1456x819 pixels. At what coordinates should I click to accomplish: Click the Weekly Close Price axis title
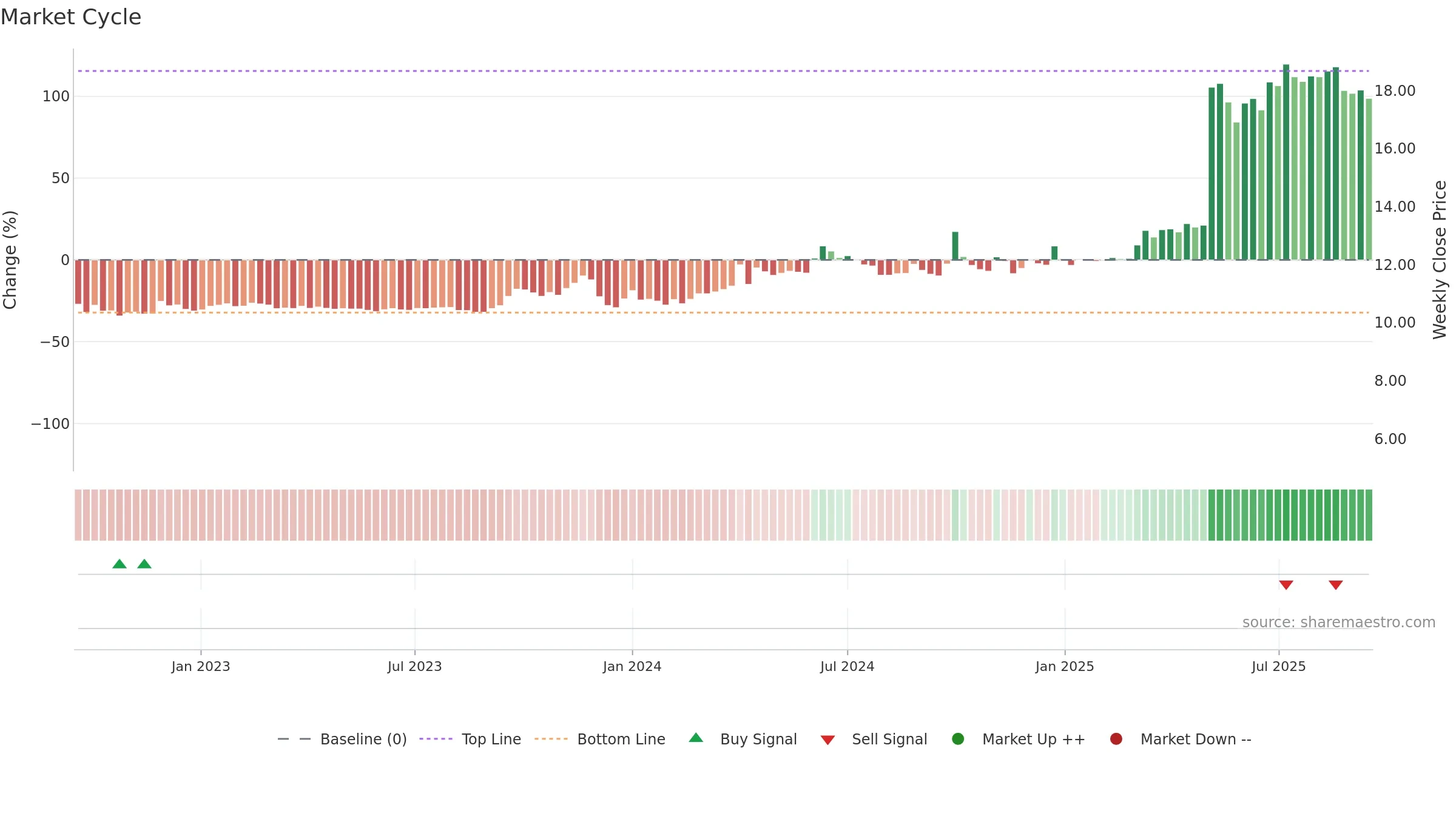click(x=1440, y=260)
